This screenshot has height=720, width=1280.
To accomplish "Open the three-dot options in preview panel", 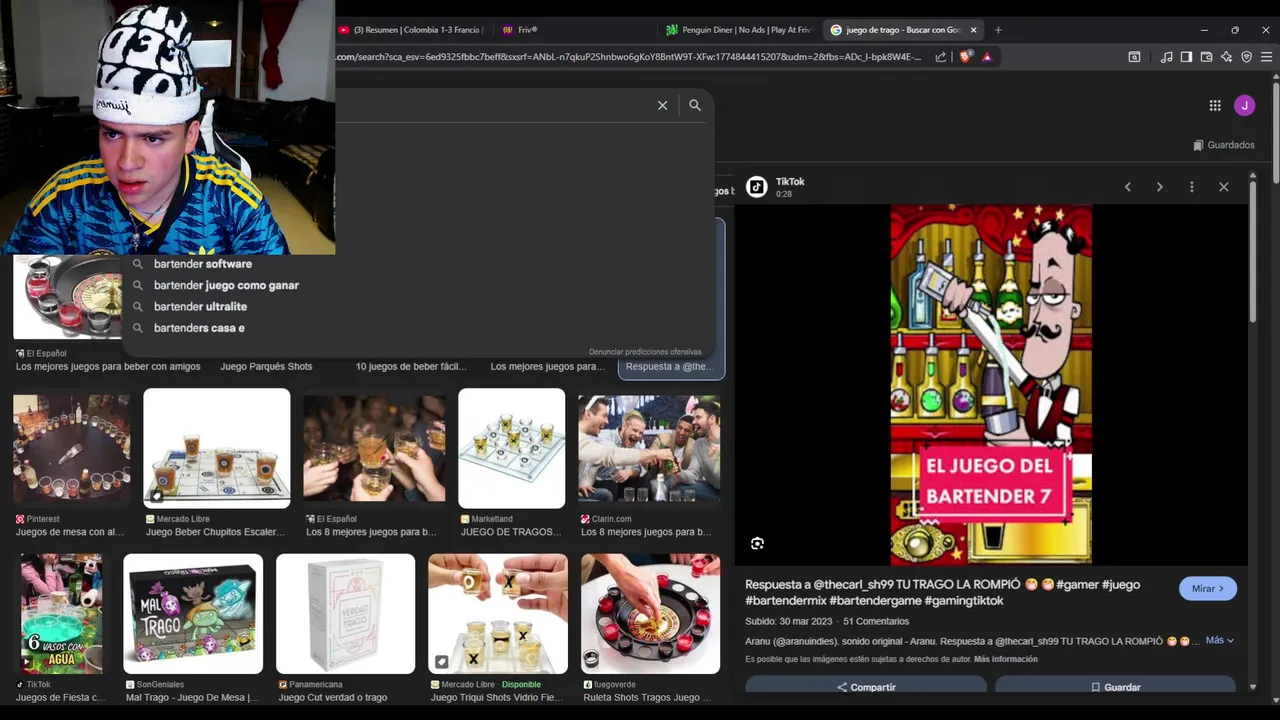I will click(1192, 187).
